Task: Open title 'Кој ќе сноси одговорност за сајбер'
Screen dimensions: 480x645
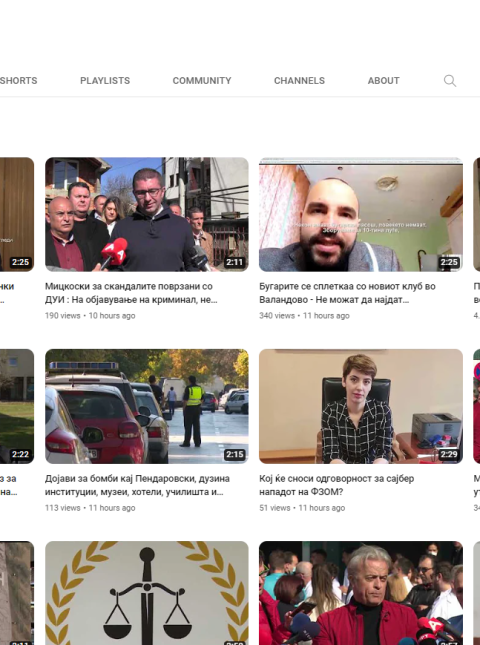Action: pos(336,485)
